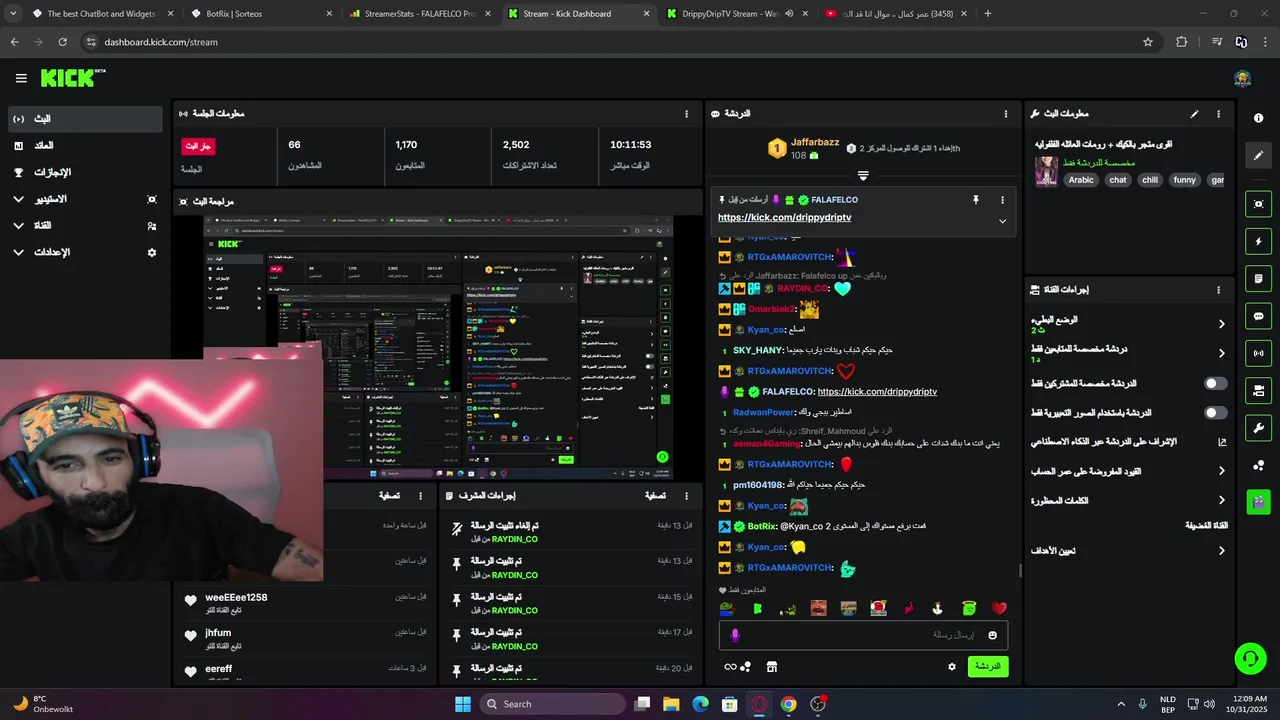Open Google Chrome from the taskbar

[x=788, y=704]
